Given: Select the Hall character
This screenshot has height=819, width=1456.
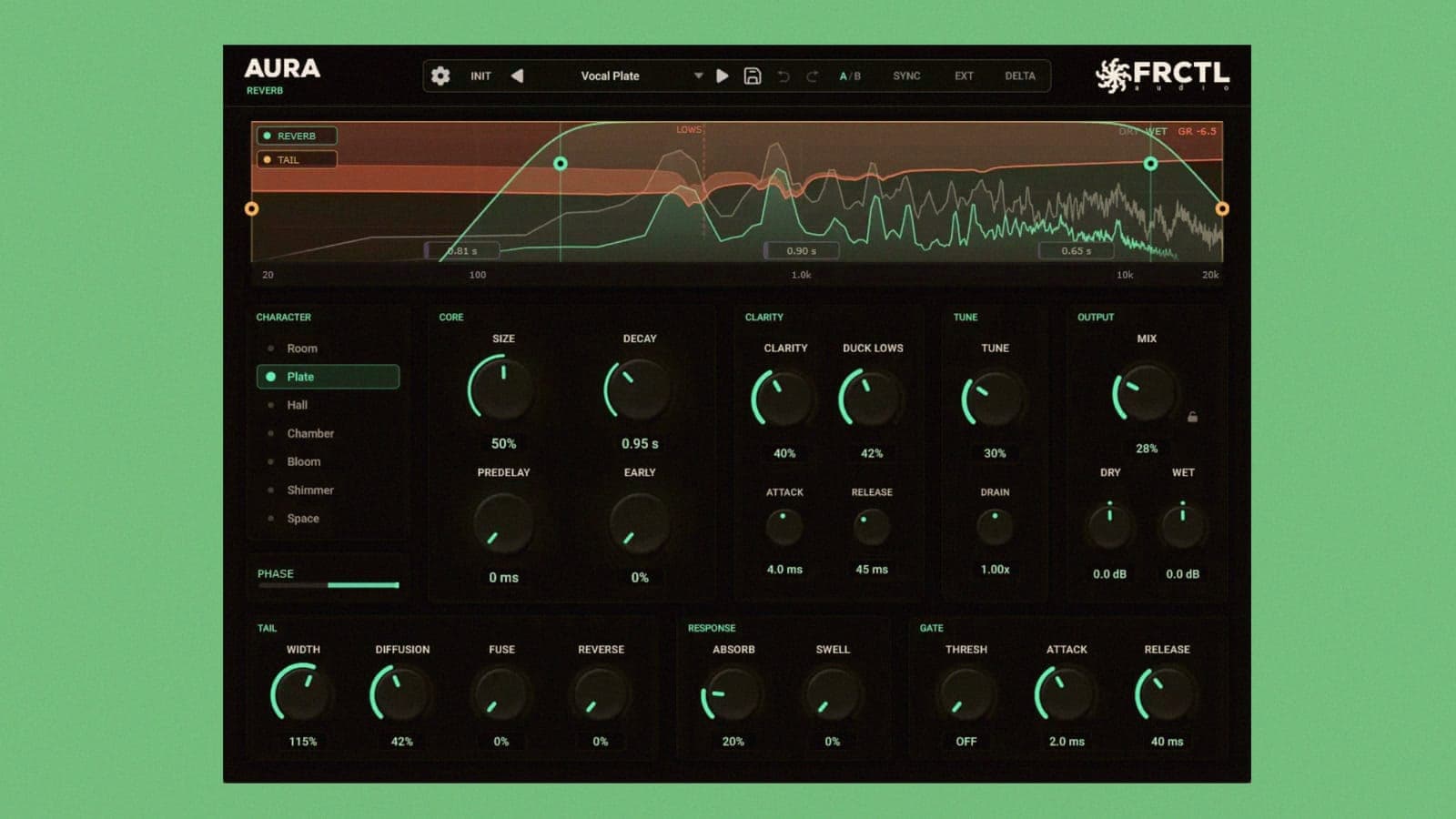Looking at the screenshot, I should (x=328, y=405).
